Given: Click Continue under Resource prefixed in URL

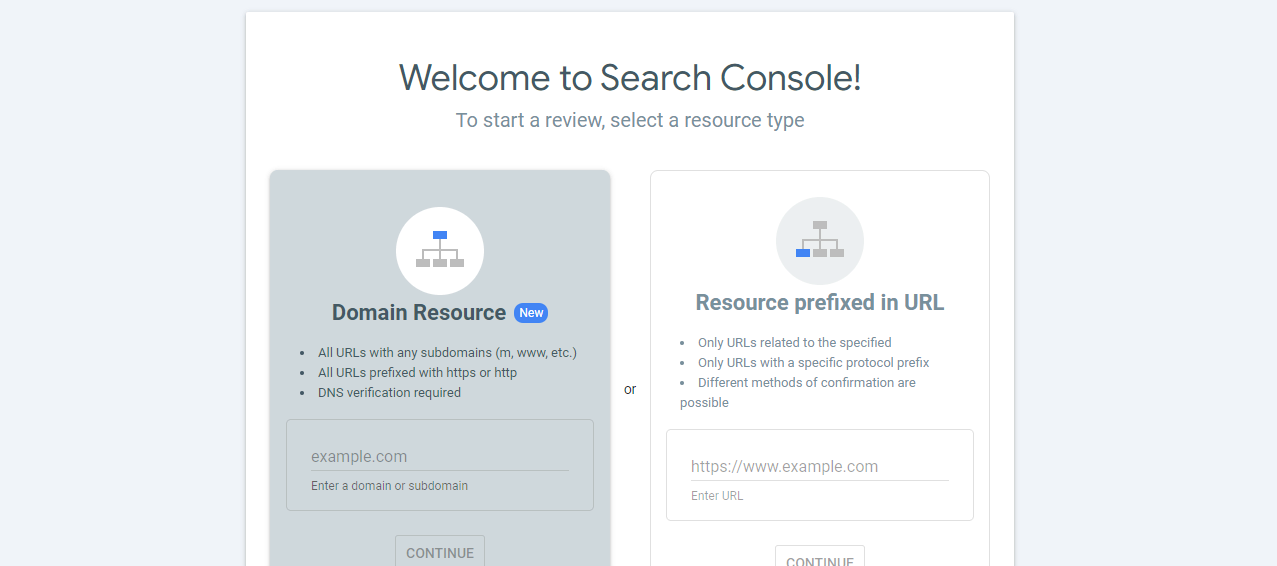Looking at the screenshot, I should coord(820,556).
